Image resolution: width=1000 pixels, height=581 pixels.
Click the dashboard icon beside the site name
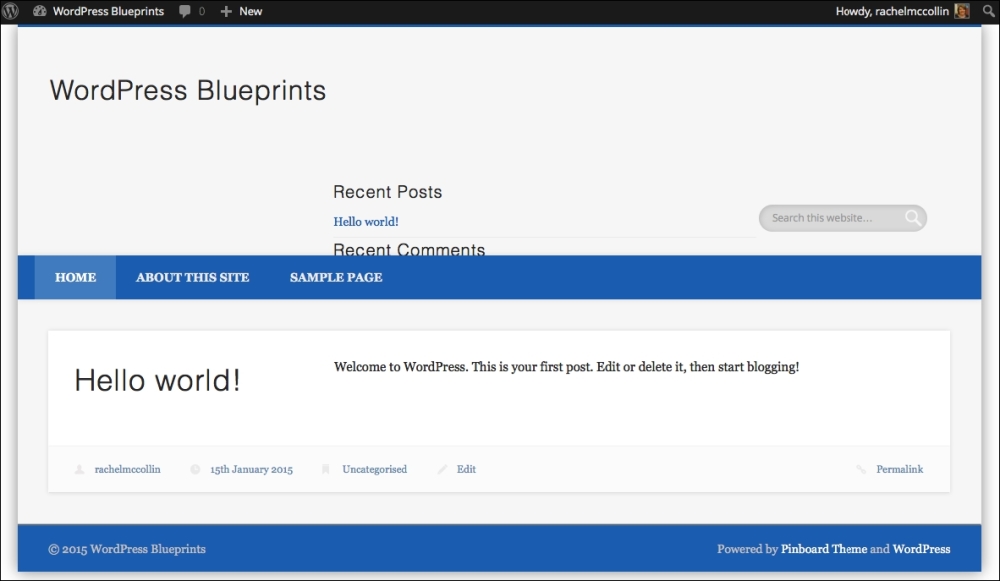pyautogui.click(x=40, y=11)
